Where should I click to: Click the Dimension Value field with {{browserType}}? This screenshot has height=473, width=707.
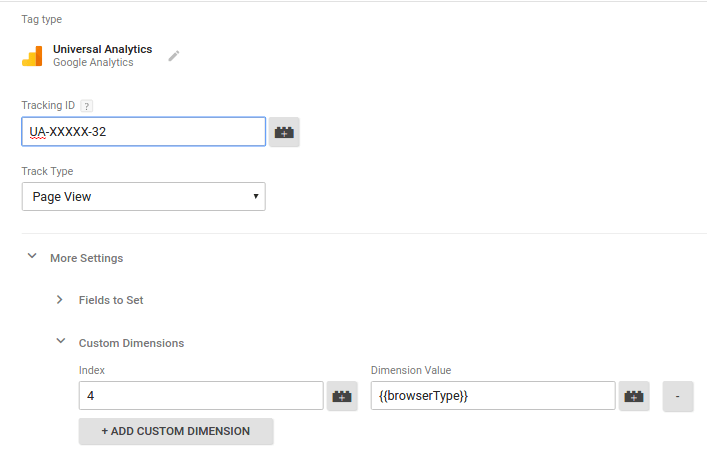coord(493,395)
